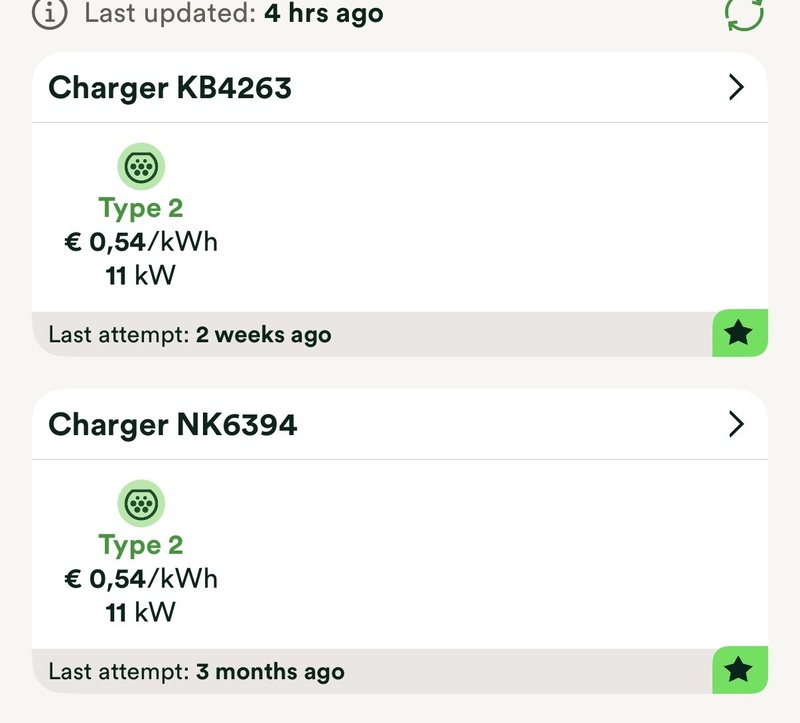This screenshot has width=800, height=723.
Task: Expand Charger NK6394 using its chevron
Action: coord(736,425)
